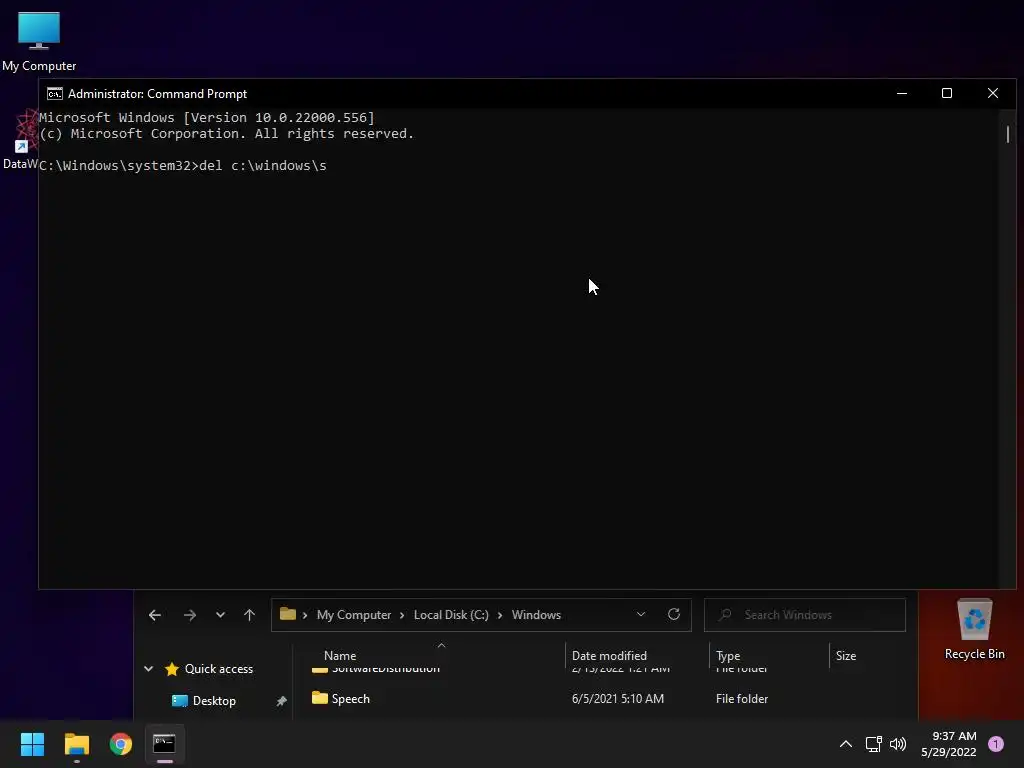Launch Google Chrome from the taskbar
Viewport: 1024px width, 768px height.
point(121,744)
